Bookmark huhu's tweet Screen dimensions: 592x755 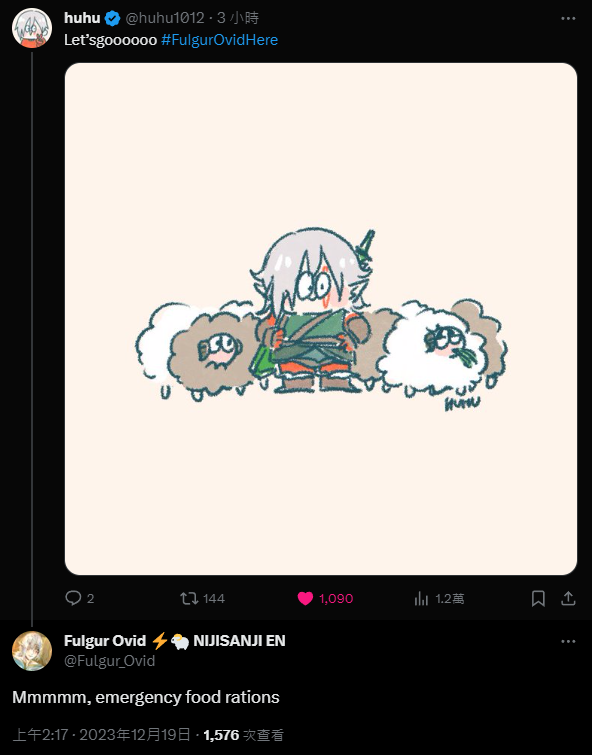click(538, 599)
